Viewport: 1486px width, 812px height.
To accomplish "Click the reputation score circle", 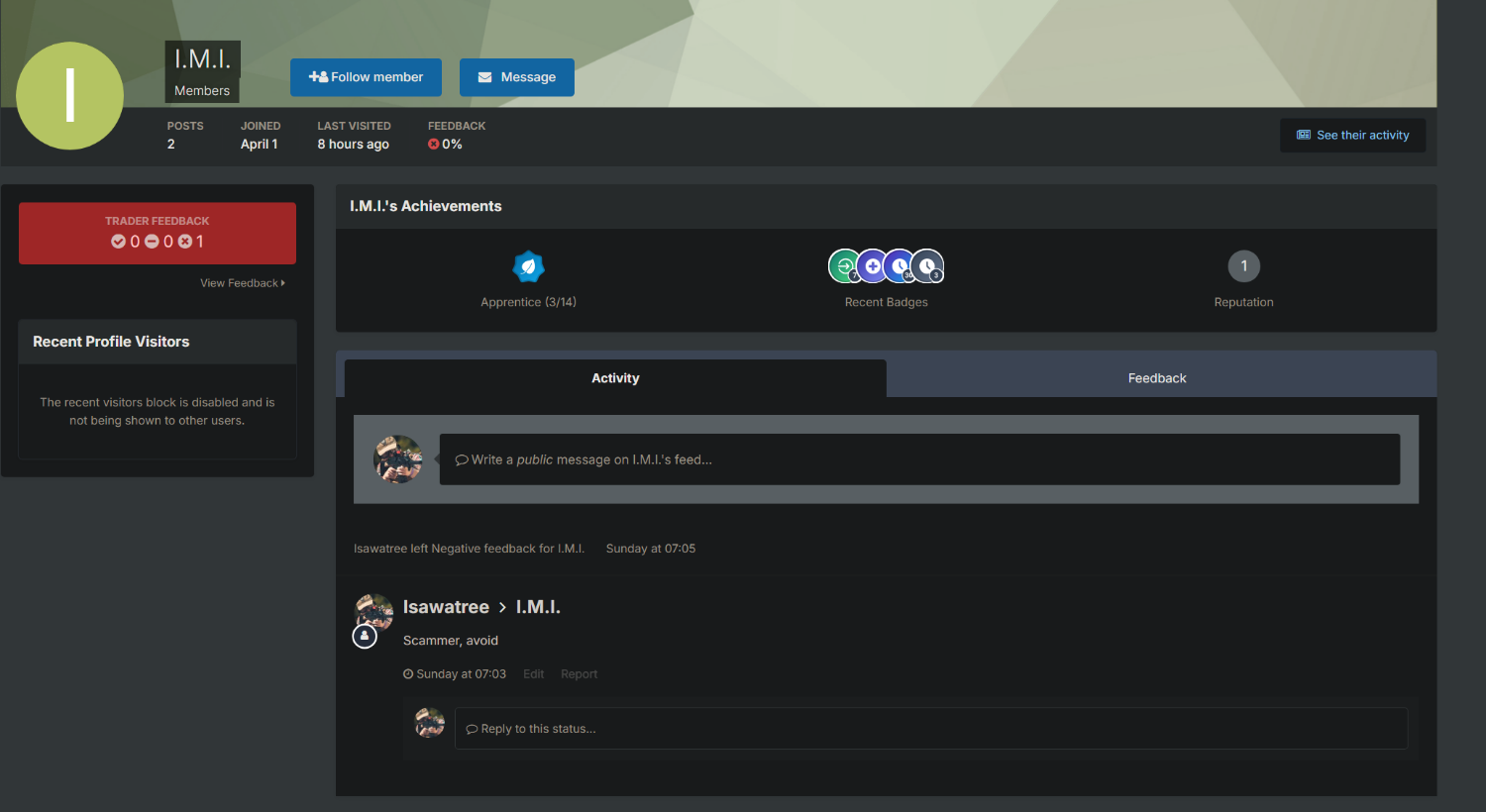I will point(1243,265).
